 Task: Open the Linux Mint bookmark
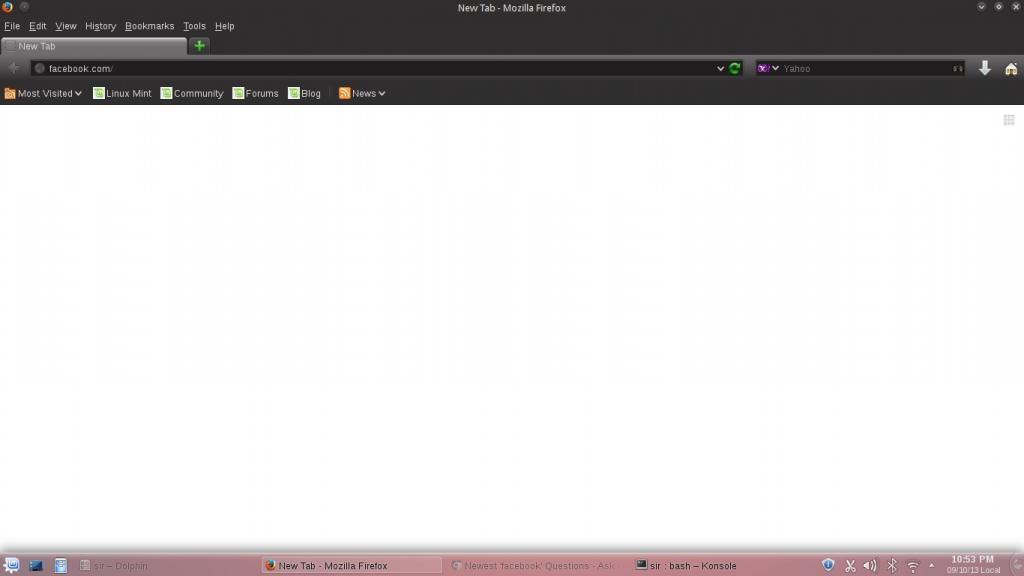(x=122, y=93)
